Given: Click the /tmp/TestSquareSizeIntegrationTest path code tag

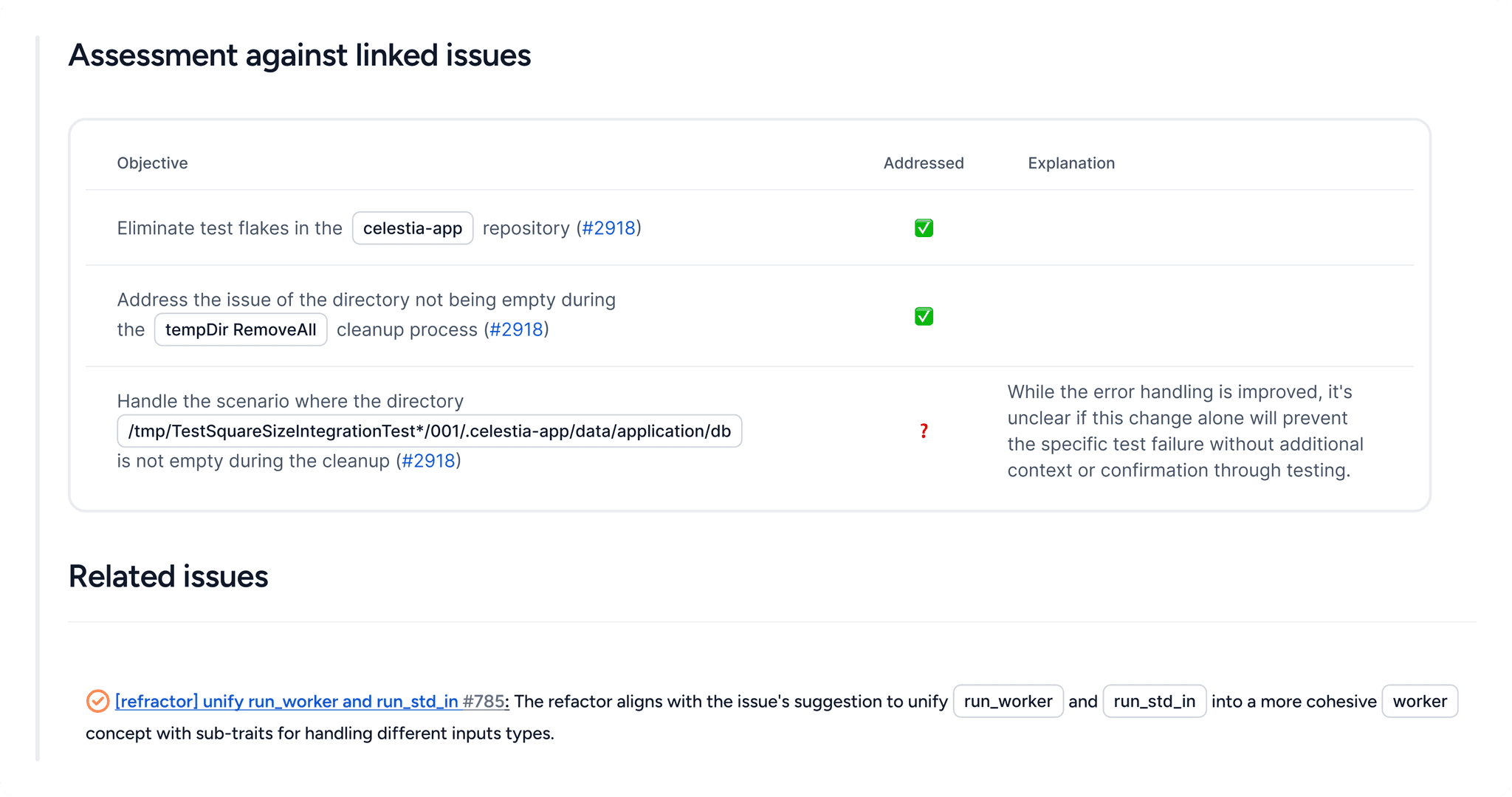Looking at the screenshot, I should pos(429,431).
